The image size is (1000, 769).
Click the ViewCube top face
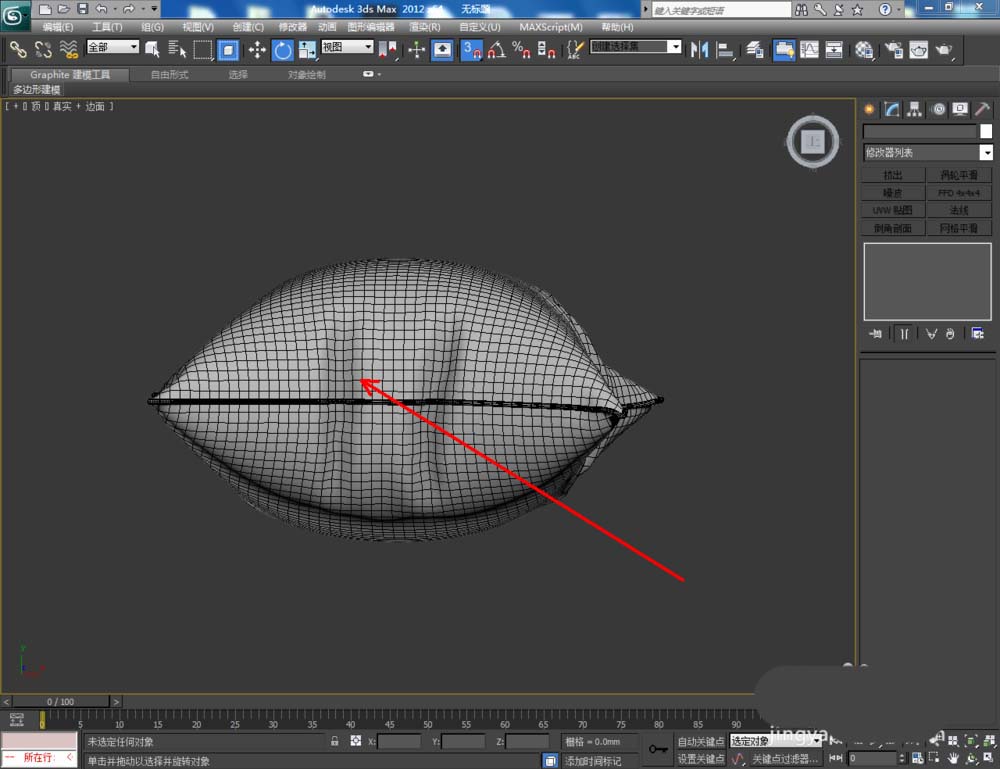coord(813,143)
